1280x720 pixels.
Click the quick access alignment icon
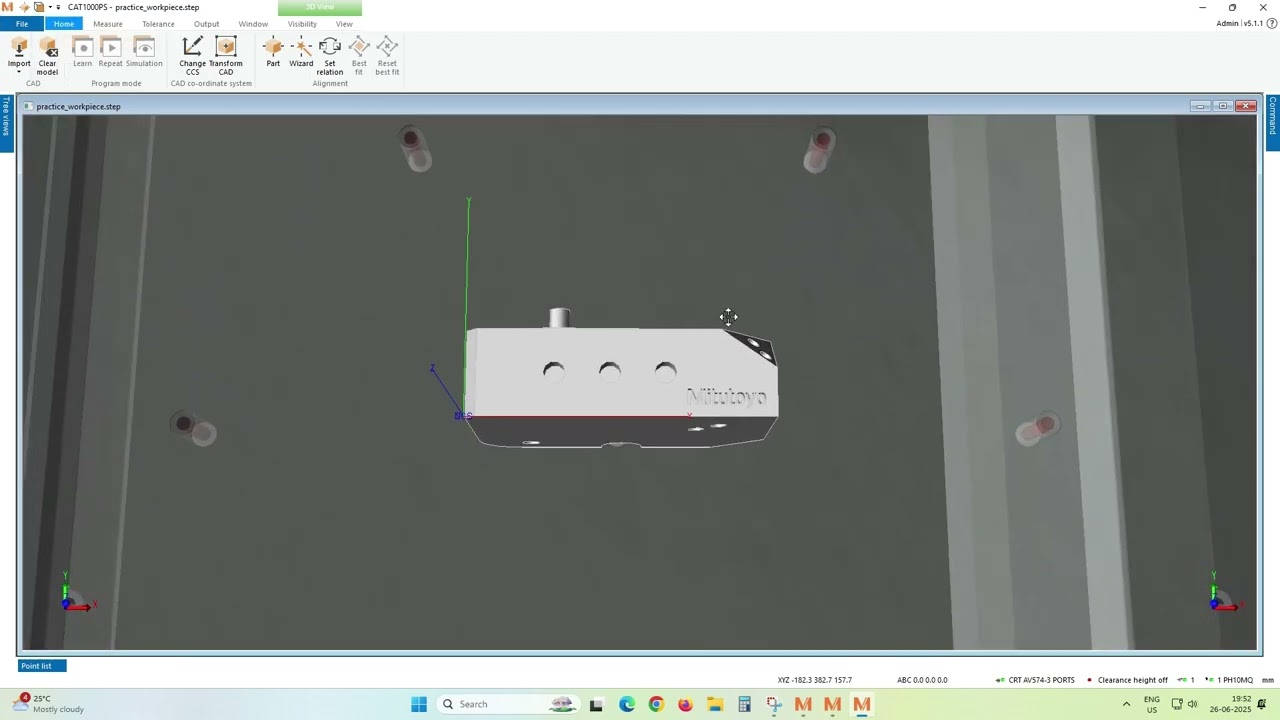24,7
